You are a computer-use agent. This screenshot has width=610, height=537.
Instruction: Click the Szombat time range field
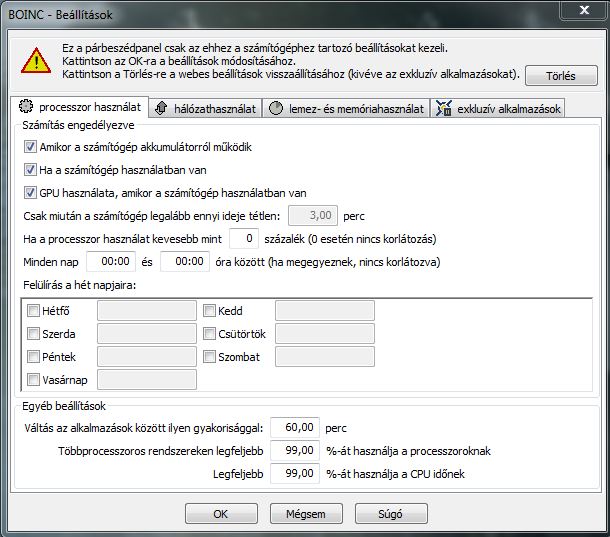[325, 356]
